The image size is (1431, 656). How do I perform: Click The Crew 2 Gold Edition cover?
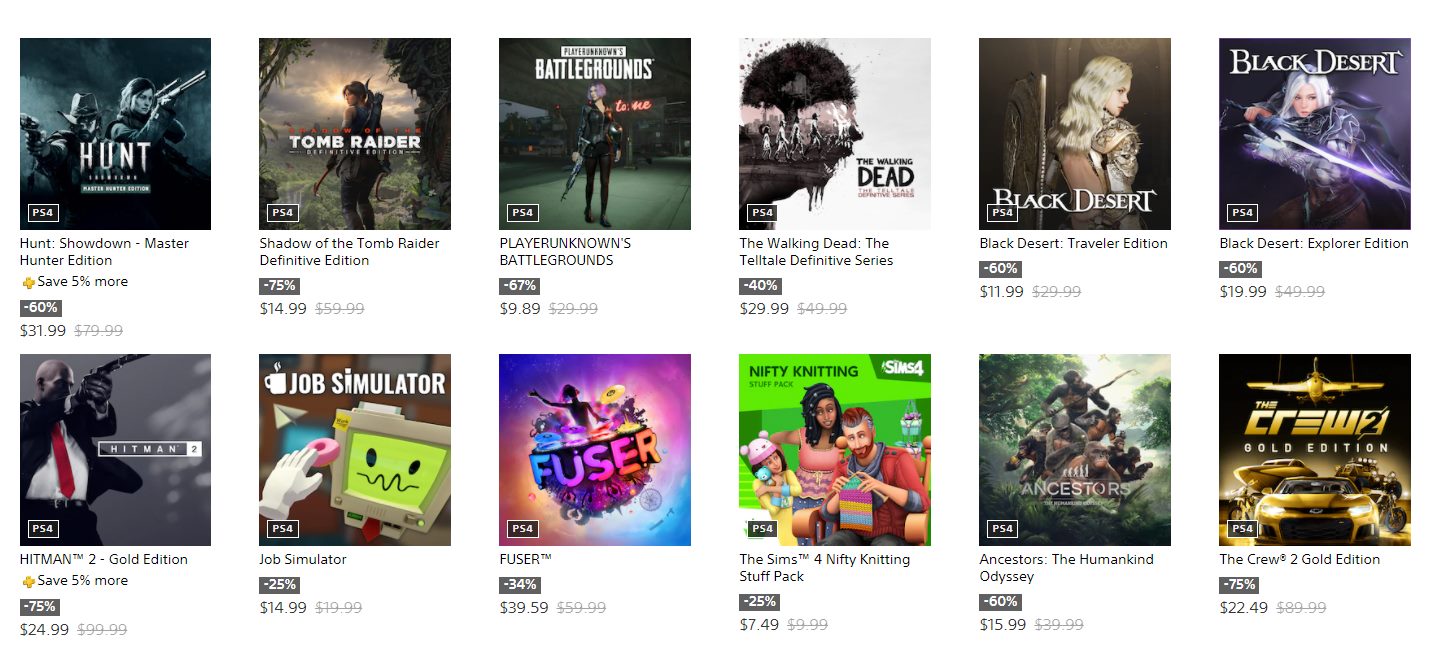tap(1315, 450)
